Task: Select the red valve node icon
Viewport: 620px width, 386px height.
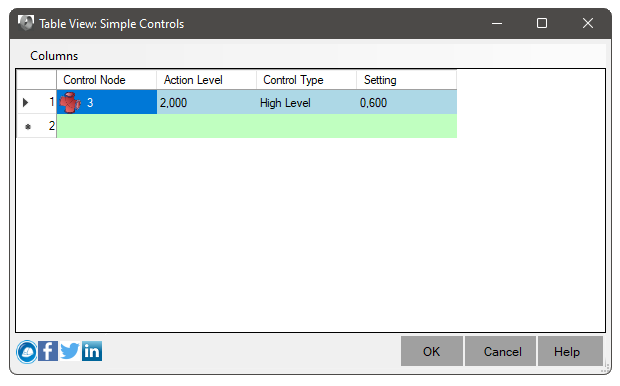Action: point(70,102)
